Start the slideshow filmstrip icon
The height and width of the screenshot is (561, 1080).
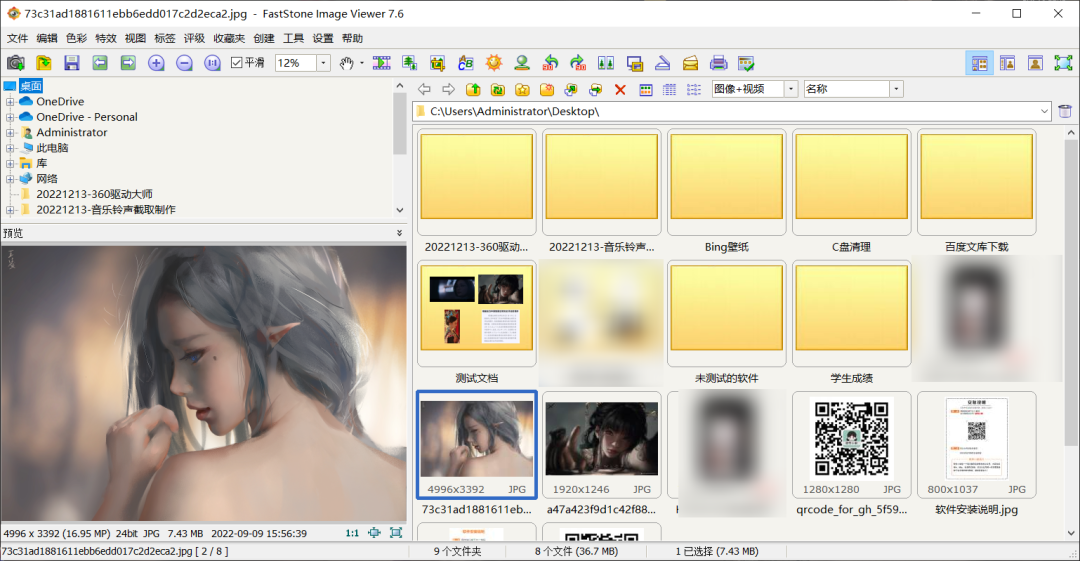point(382,63)
